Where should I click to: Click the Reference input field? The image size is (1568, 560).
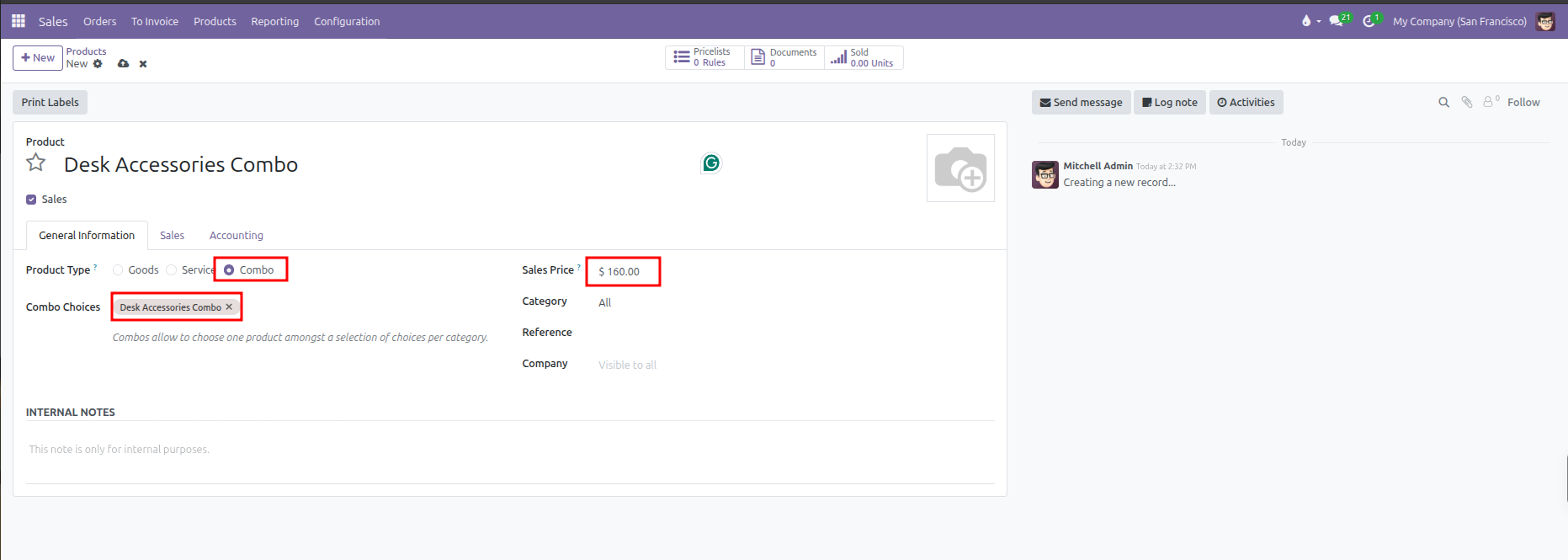tap(795, 333)
